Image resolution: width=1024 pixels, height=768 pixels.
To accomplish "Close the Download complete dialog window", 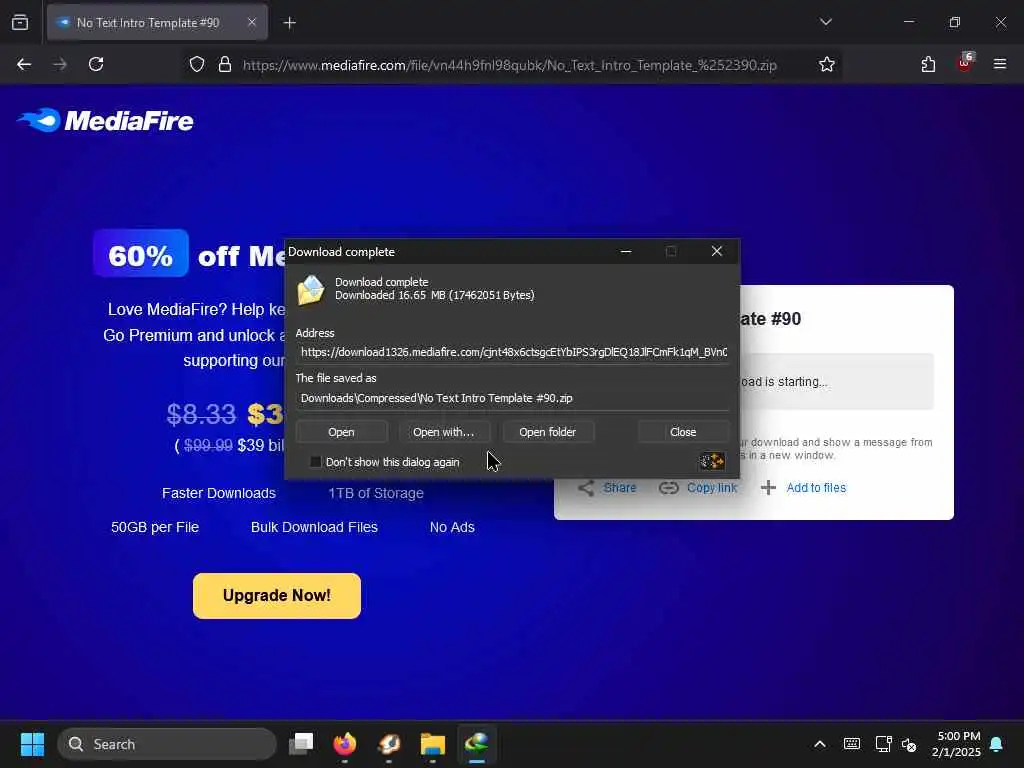I will coord(716,251).
